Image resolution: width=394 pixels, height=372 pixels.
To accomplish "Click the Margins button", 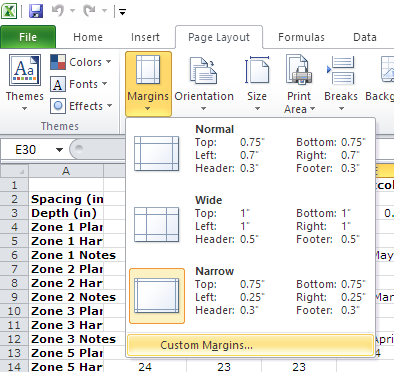I will 148,83.
